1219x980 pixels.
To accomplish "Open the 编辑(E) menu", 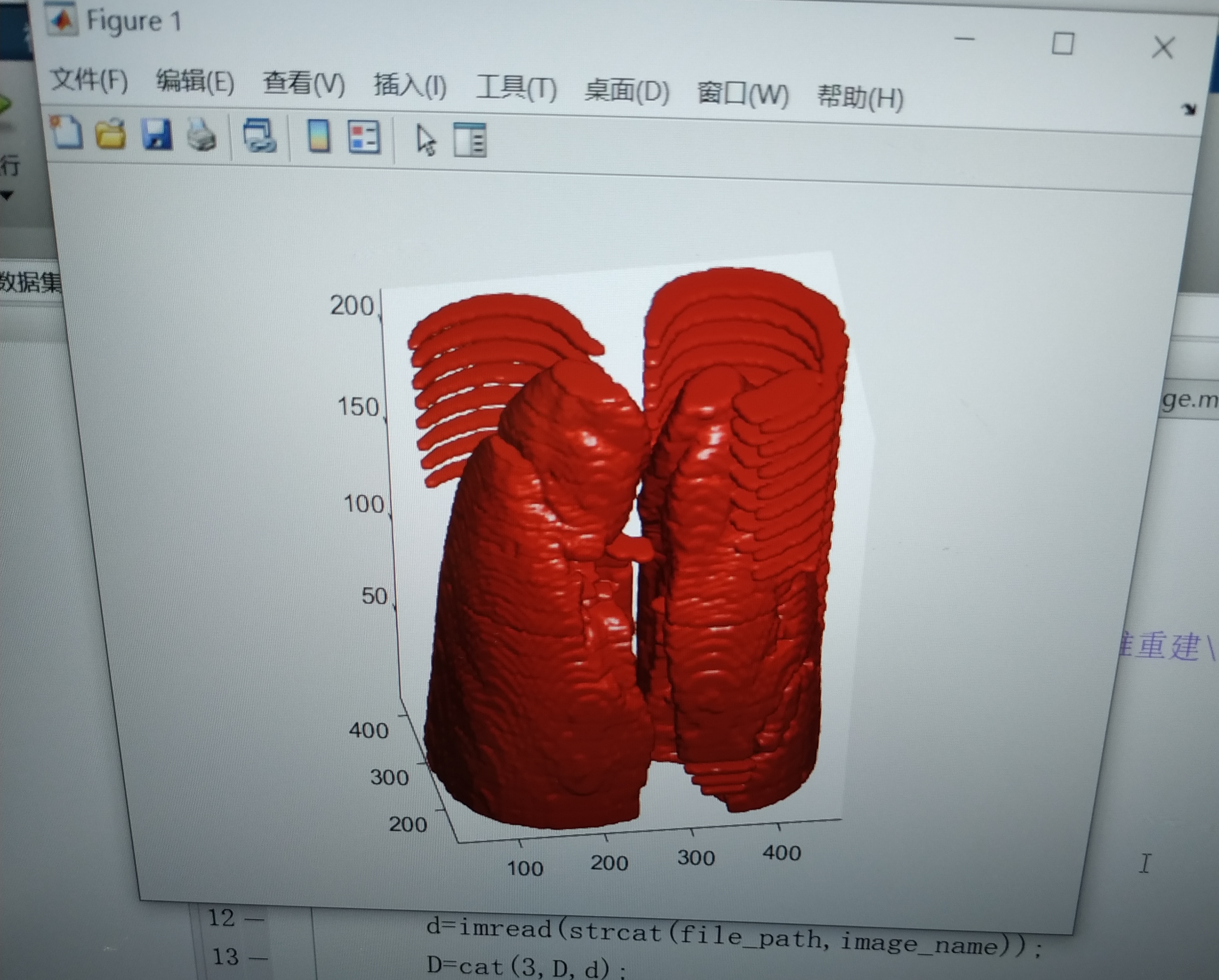I will pyautogui.click(x=195, y=82).
